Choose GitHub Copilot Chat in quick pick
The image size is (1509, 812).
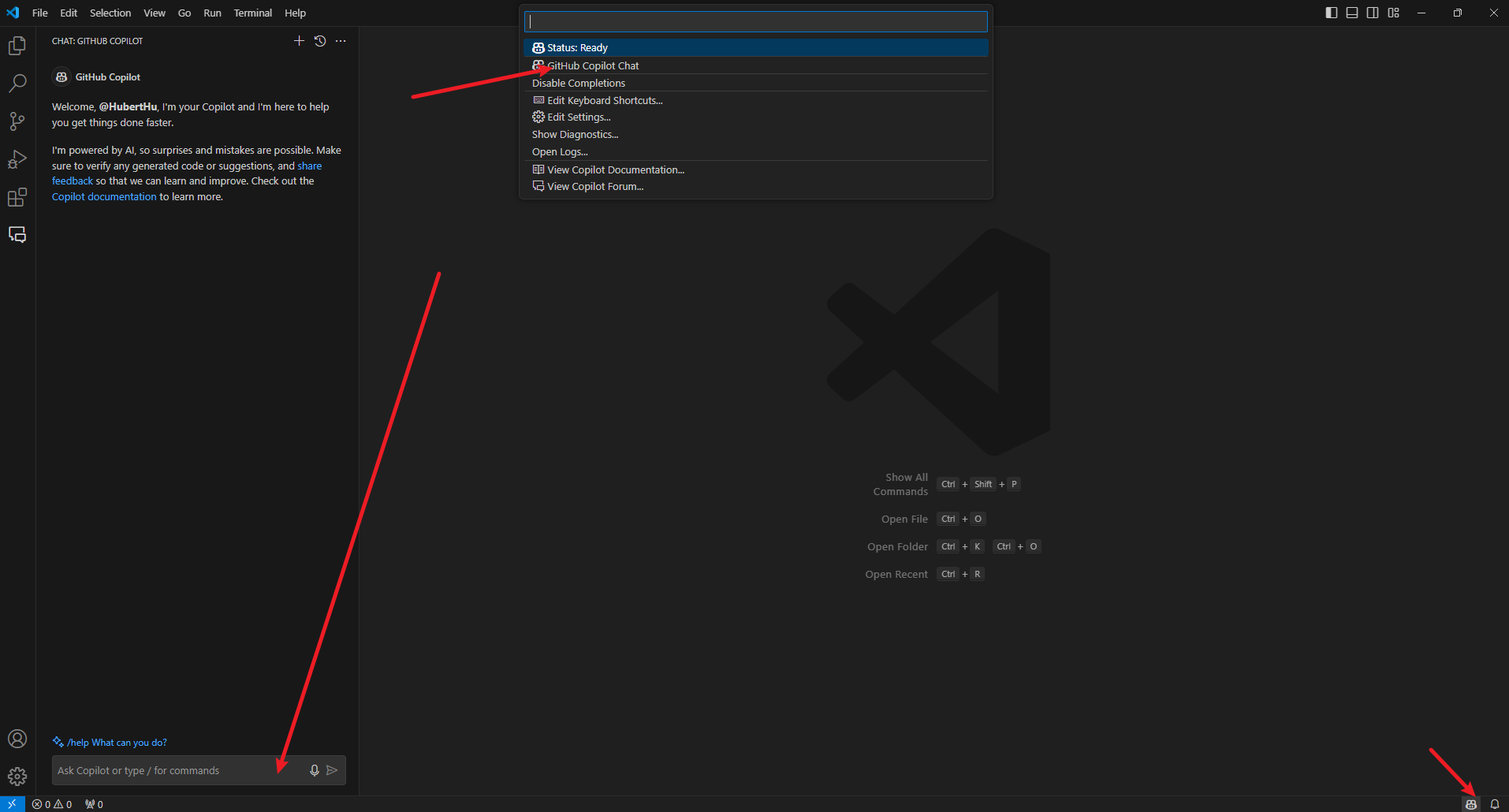pyautogui.click(x=755, y=65)
